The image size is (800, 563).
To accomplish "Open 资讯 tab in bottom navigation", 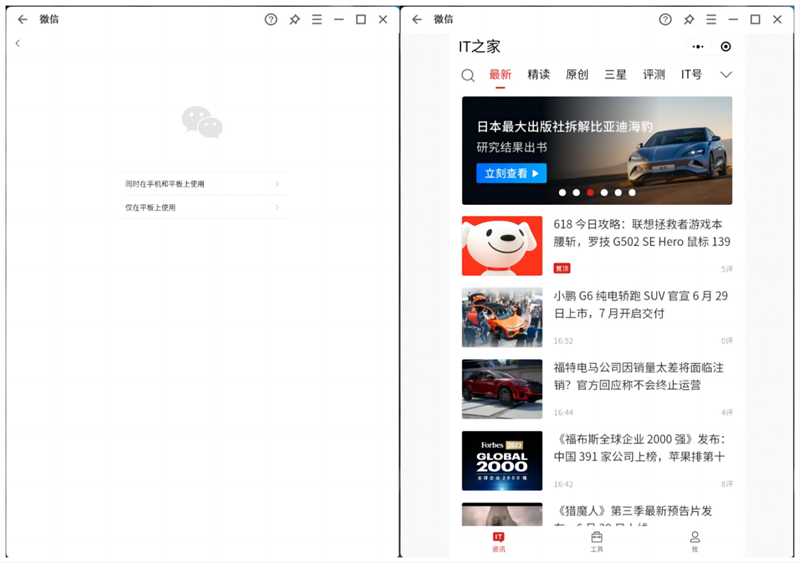I will (x=498, y=542).
